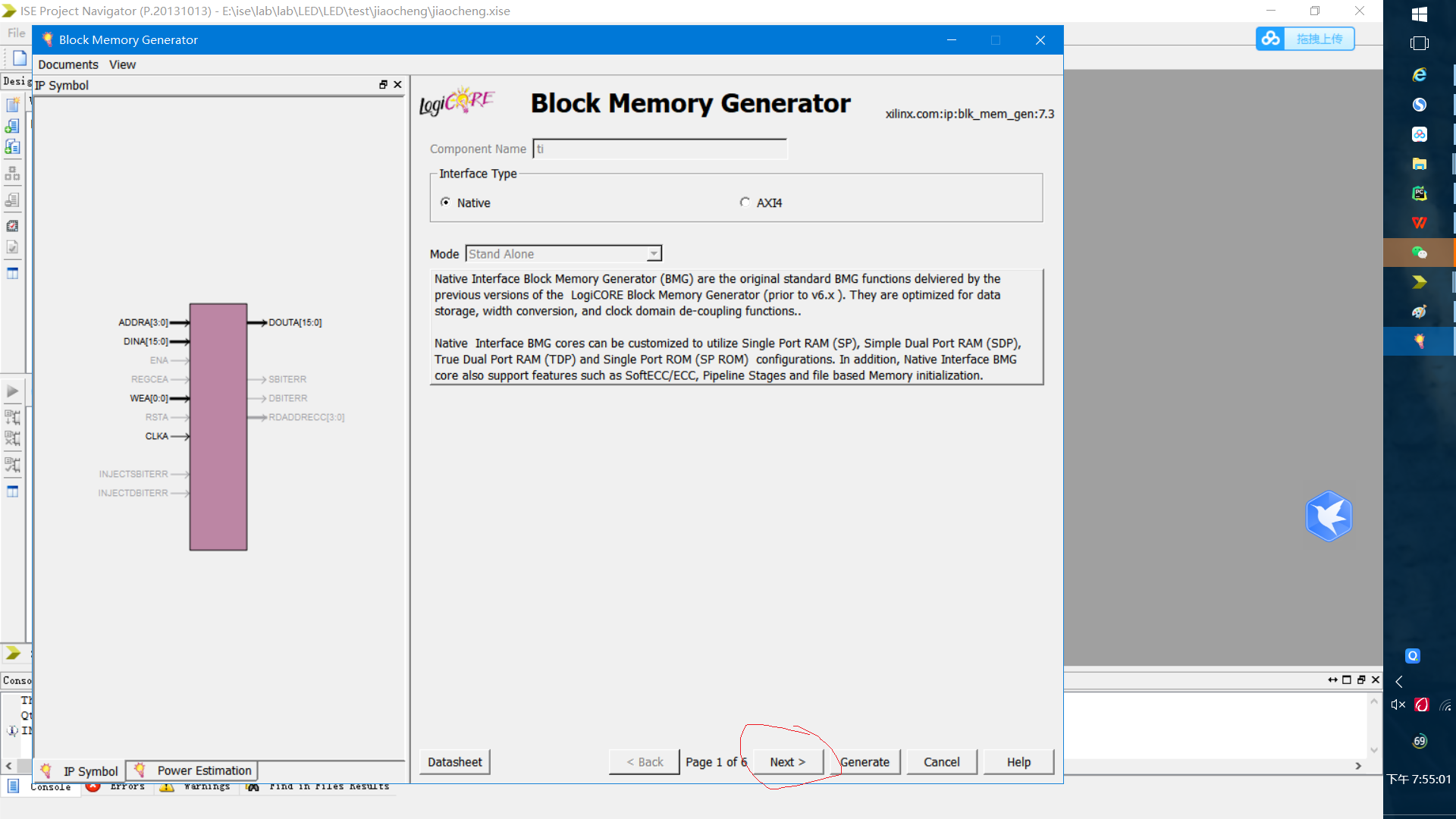Screen dimensions: 1456x819
Task: Open the Datasheet button
Action: coord(454,762)
